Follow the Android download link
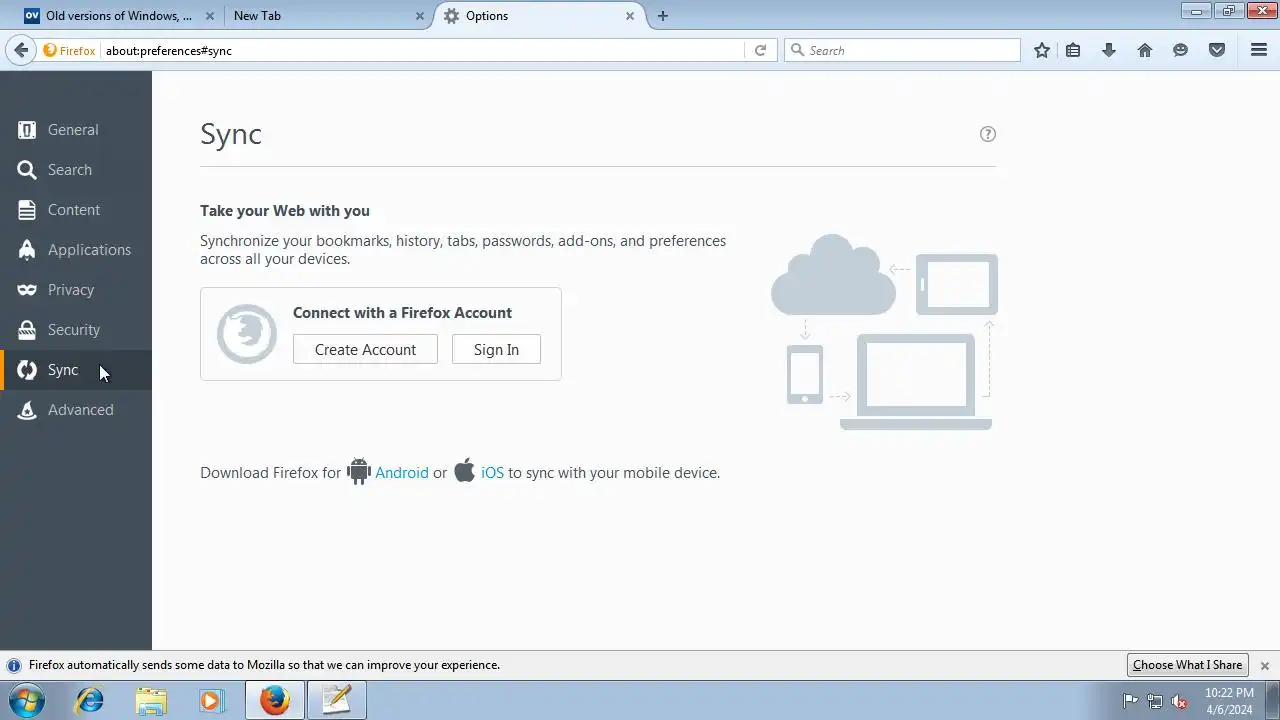This screenshot has height=720, width=1280. 402,473
